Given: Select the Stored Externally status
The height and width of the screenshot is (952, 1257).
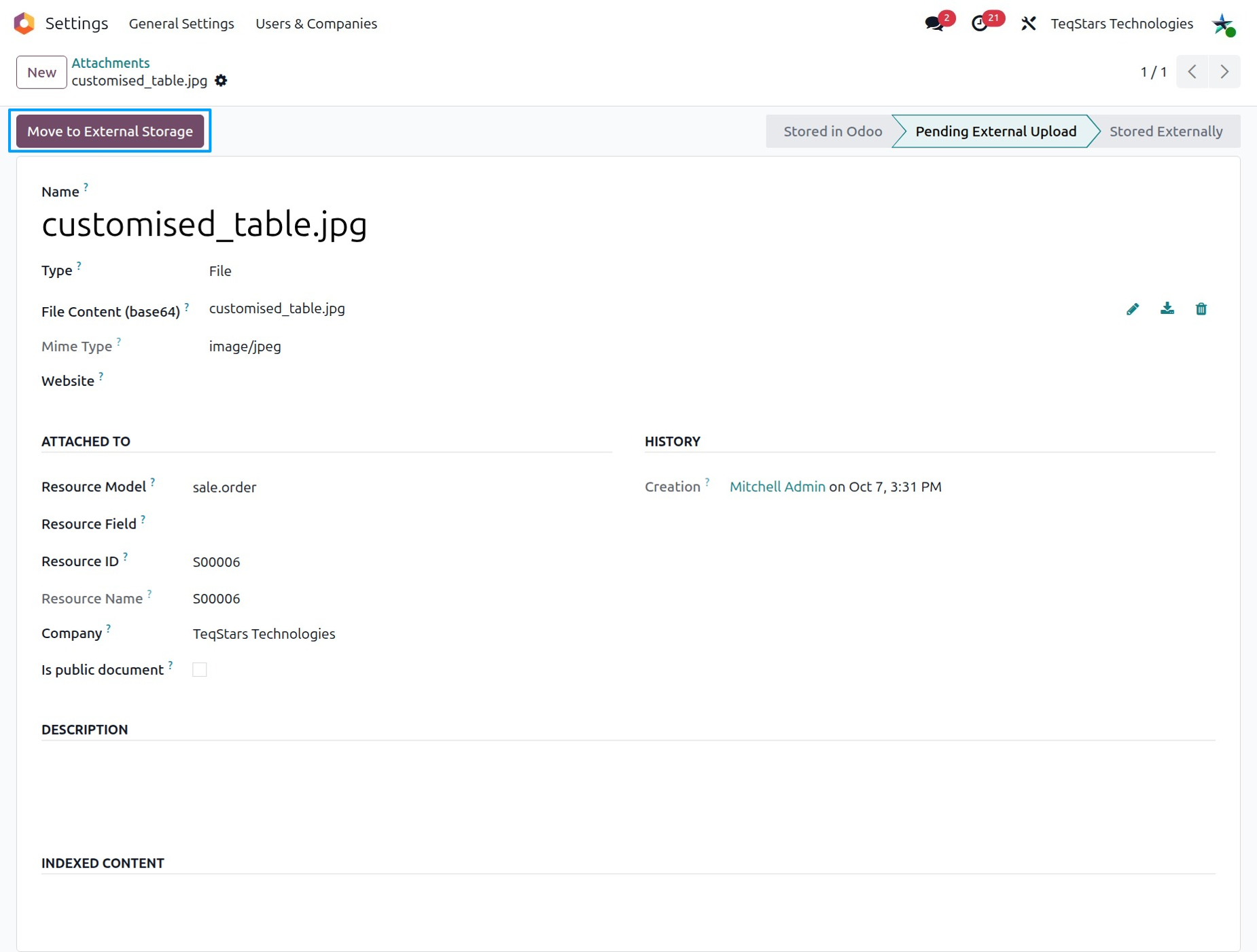Looking at the screenshot, I should pyautogui.click(x=1166, y=131).
